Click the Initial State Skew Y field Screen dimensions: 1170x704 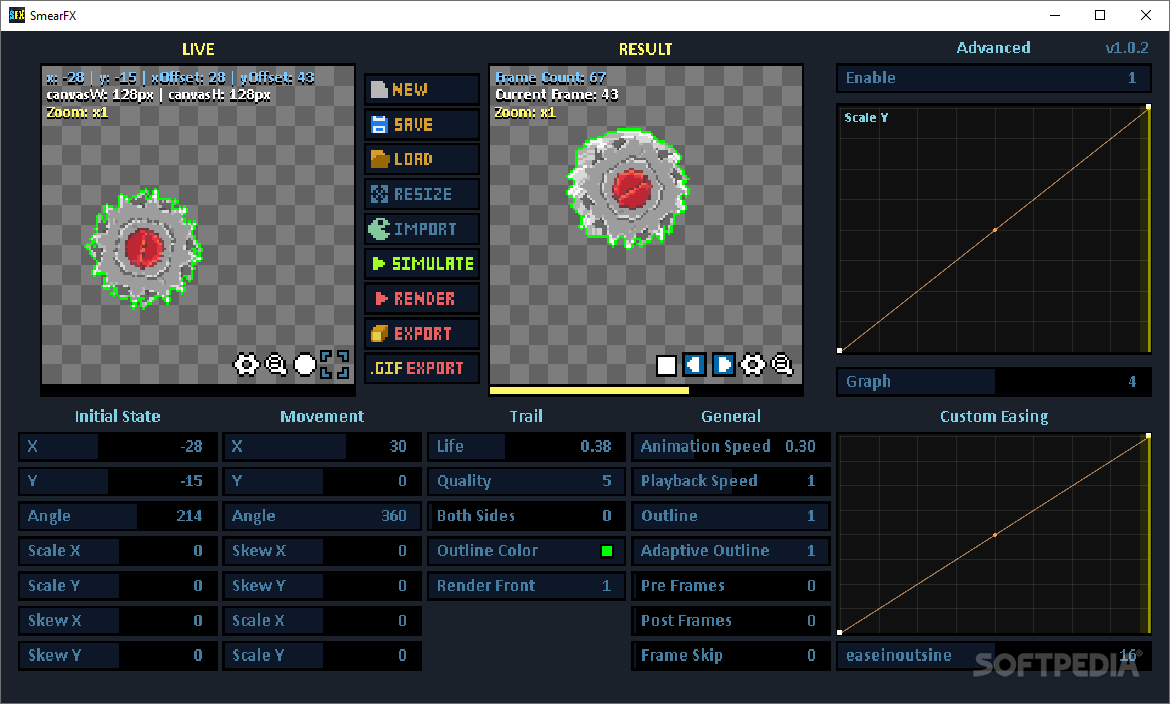click(x=118, y=655)
